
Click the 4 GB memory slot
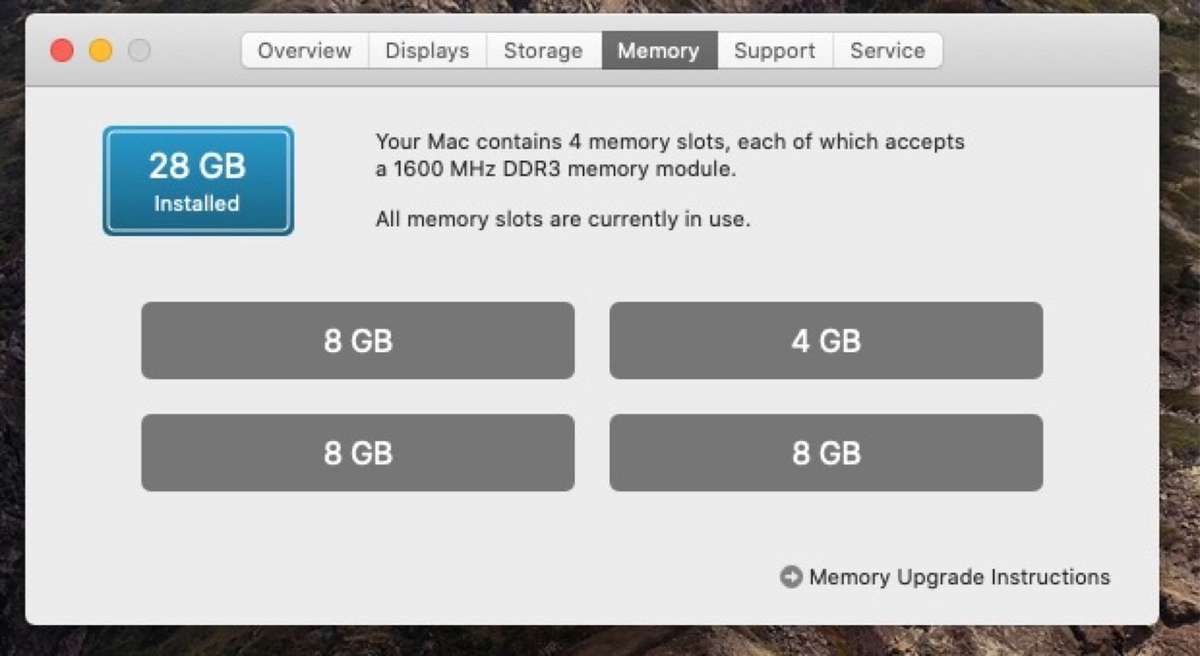[x=826, y=340]
